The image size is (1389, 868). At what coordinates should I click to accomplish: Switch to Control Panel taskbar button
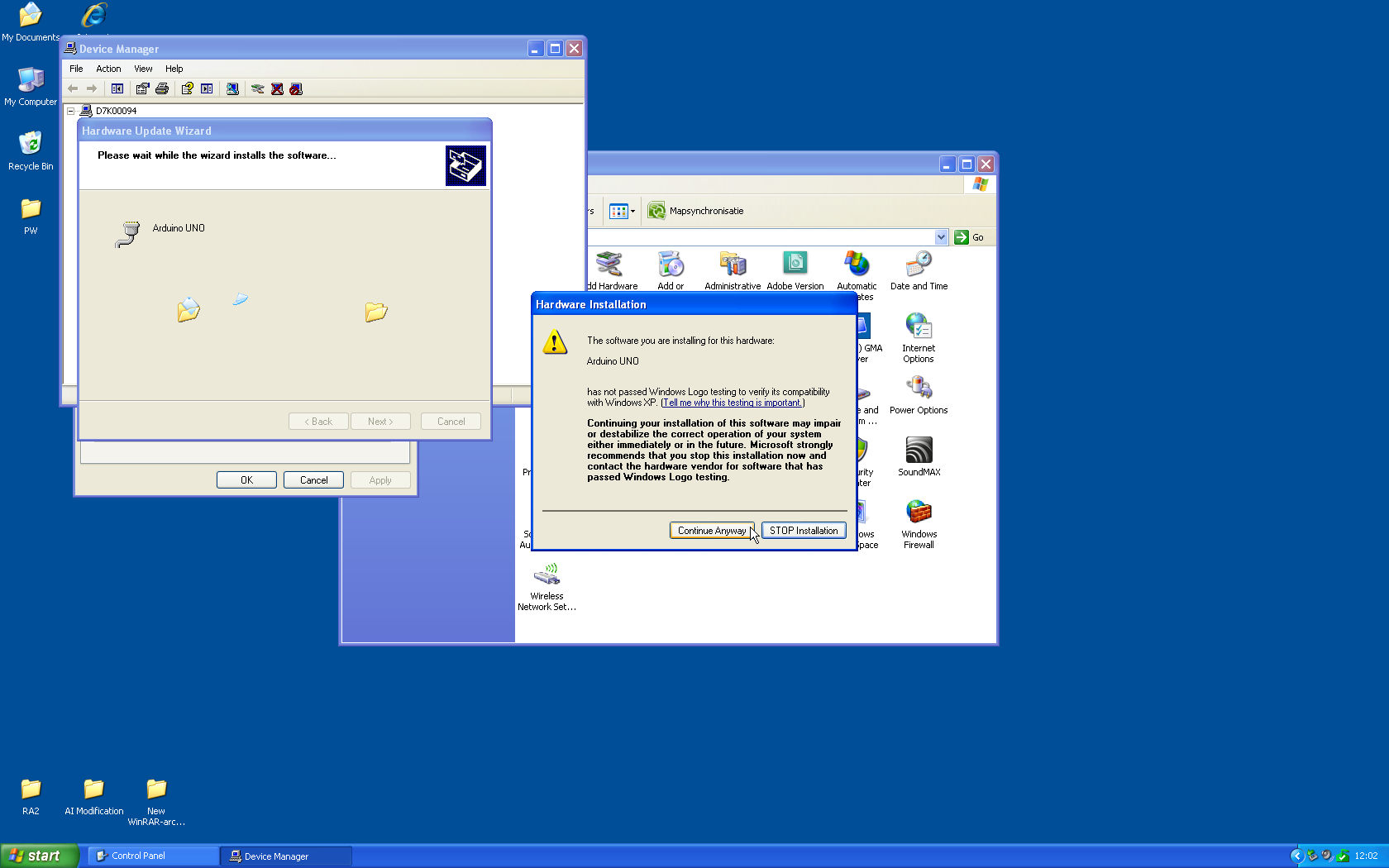point(153,856)
